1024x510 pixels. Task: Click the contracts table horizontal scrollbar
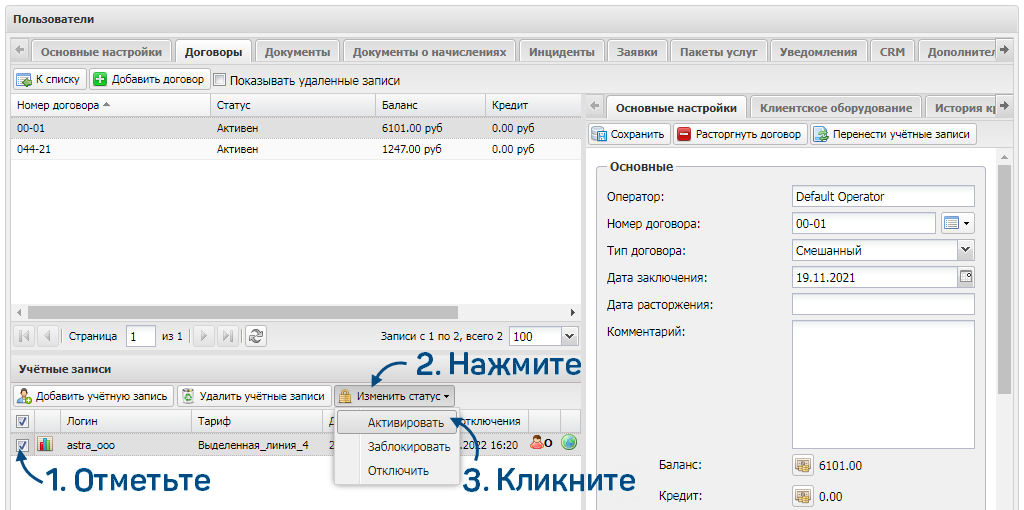click(243, 312)
